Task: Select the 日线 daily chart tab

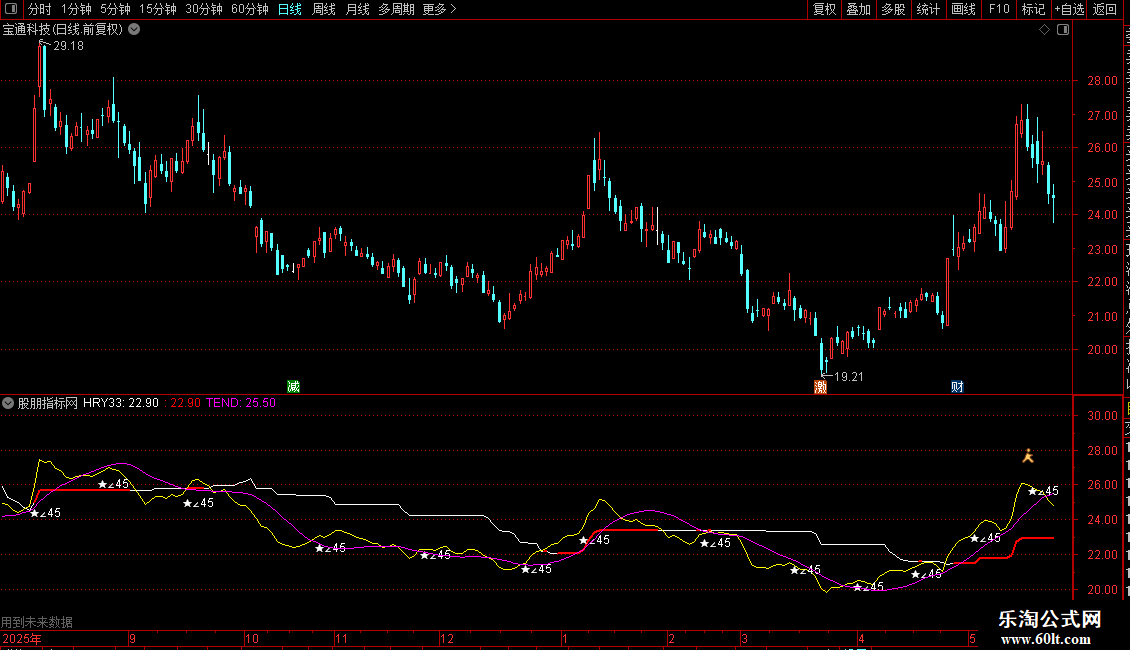Action: 290,9
